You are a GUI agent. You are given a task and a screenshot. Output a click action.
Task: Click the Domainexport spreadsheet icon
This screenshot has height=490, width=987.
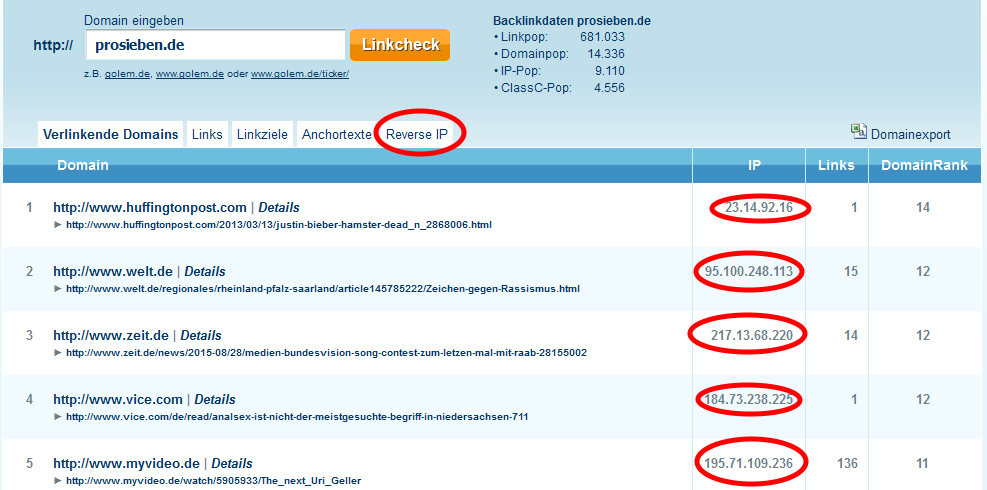859,130
